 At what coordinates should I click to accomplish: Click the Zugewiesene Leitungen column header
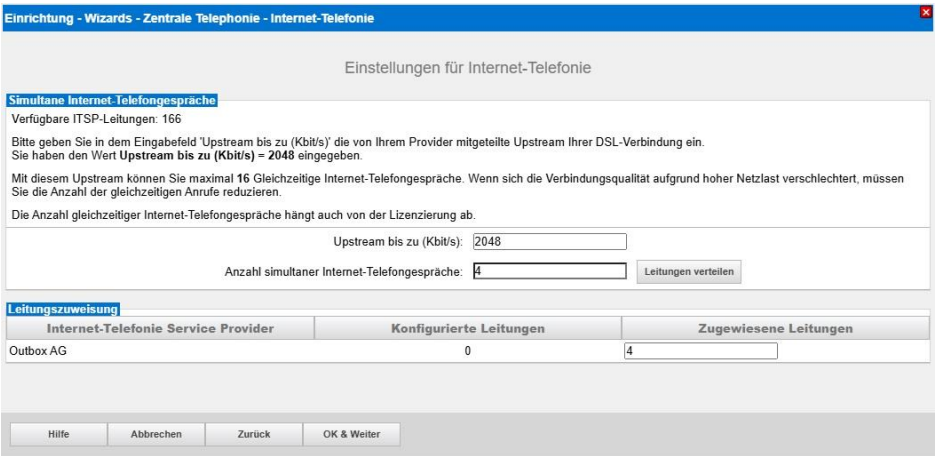point(776,329)
